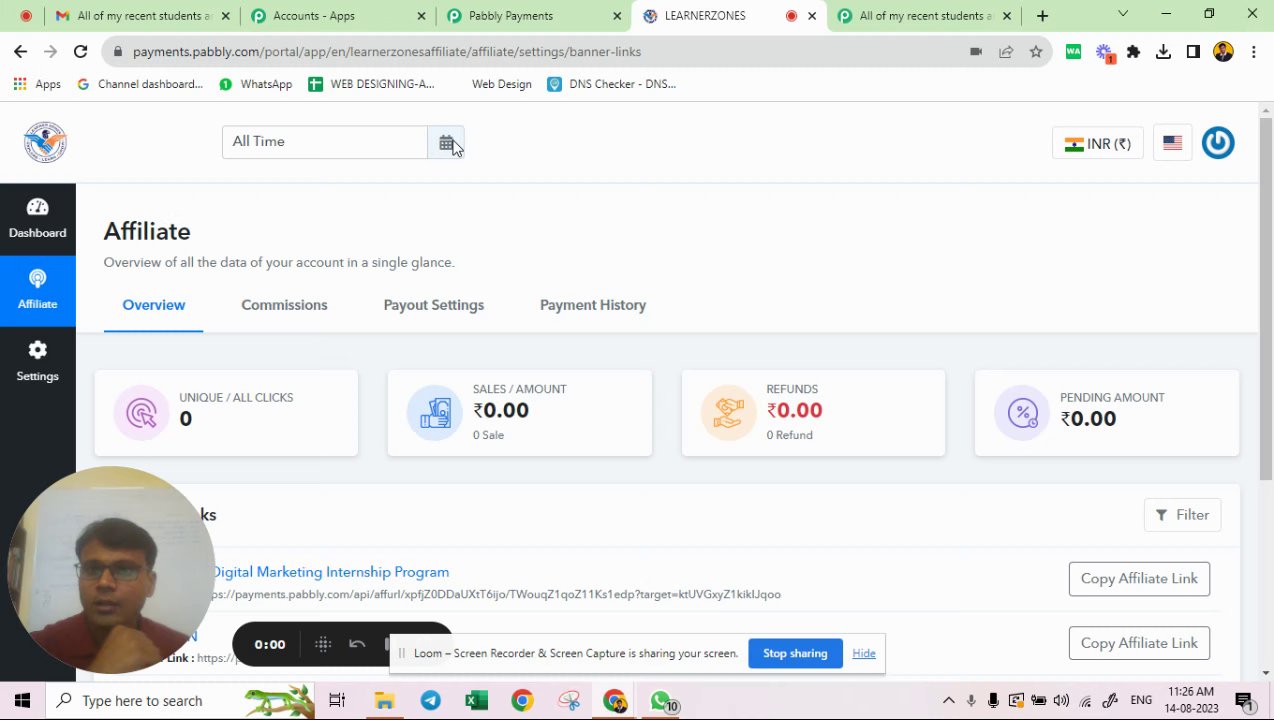Open taskbar volume control
1274x720 pixels.
1061,701
